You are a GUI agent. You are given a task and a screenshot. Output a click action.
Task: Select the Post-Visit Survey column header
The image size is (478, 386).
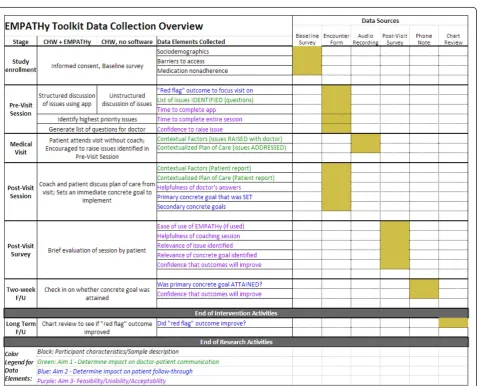pos(395,39)
